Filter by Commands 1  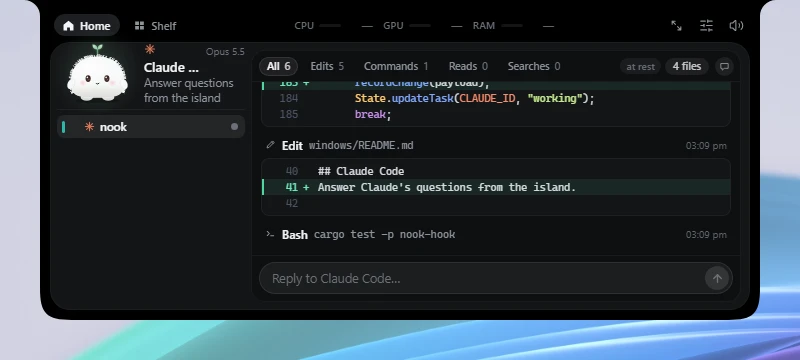tap(396, 66)
